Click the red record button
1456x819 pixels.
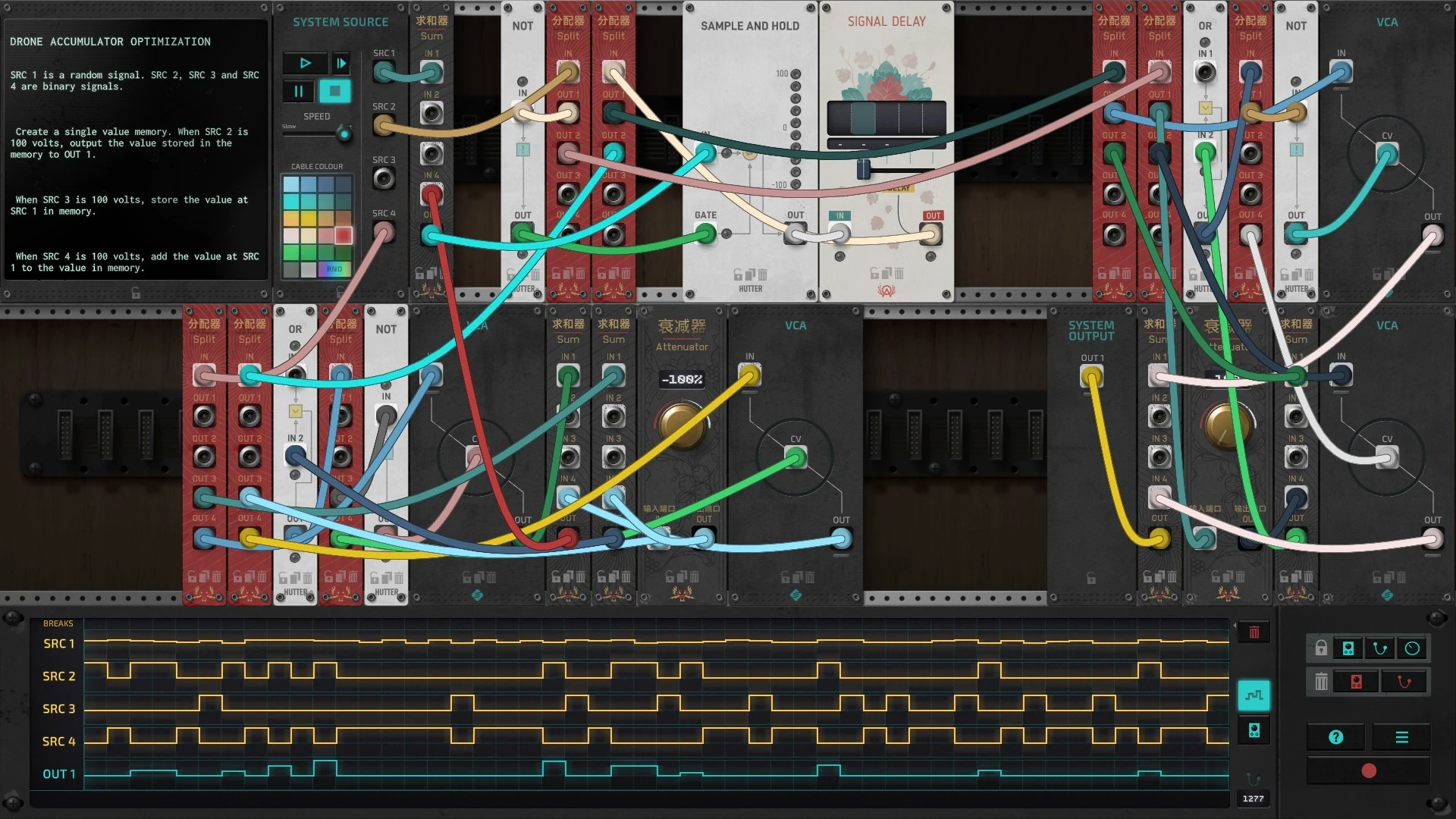point(1369,771)
